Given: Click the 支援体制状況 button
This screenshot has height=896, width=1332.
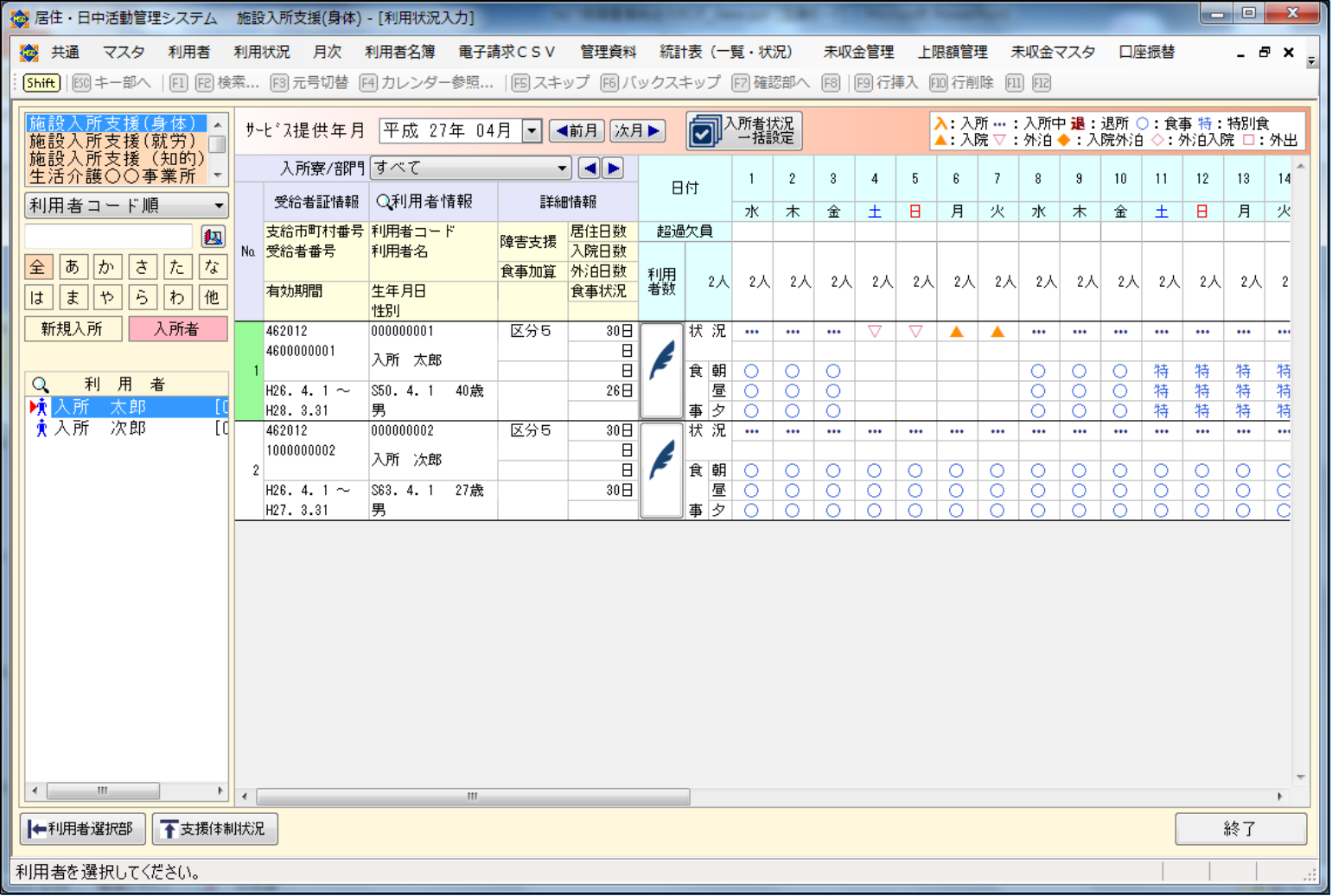Looking at the screenshot, I should pyautogui.click(x=214, y=829).
